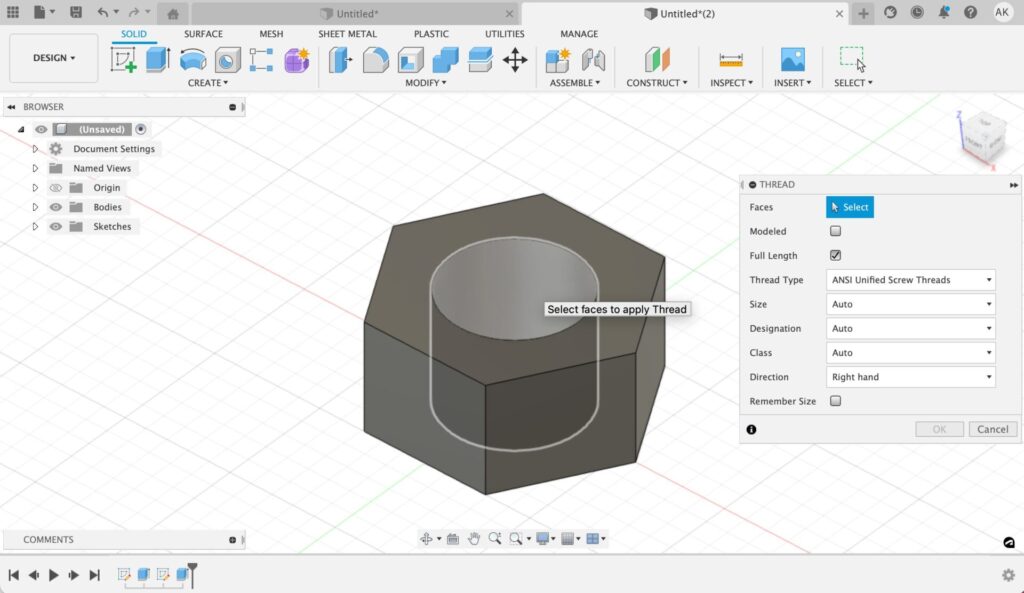This screenshot has height=593, width=1024.
Task: Hide the Bodies folder via eye icon
Action: click(56, 207)
